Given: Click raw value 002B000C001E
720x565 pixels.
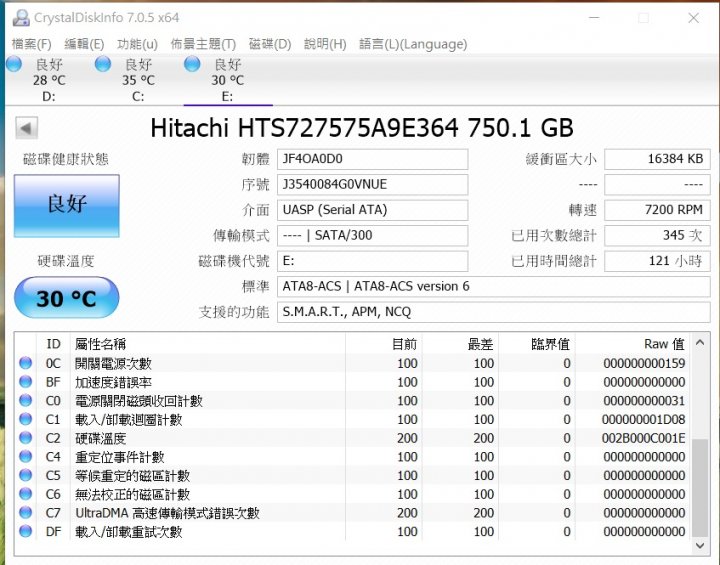Looking at the screenshot, I should coord(643,438).
